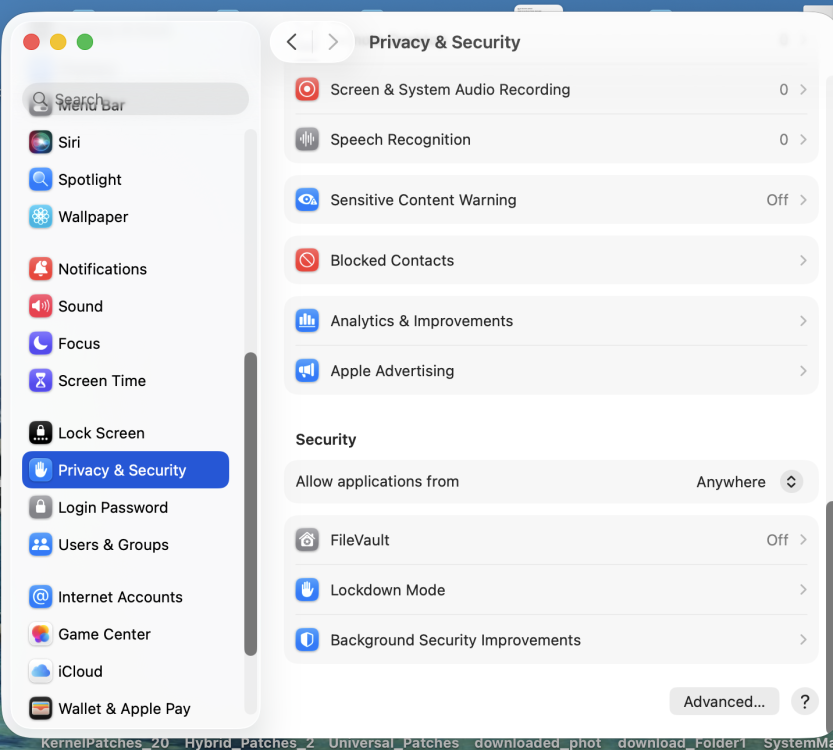The height and width of the screenshot is (750, 833).
Task: Click Spotlight label in sidebar
Action: [90, 180]
